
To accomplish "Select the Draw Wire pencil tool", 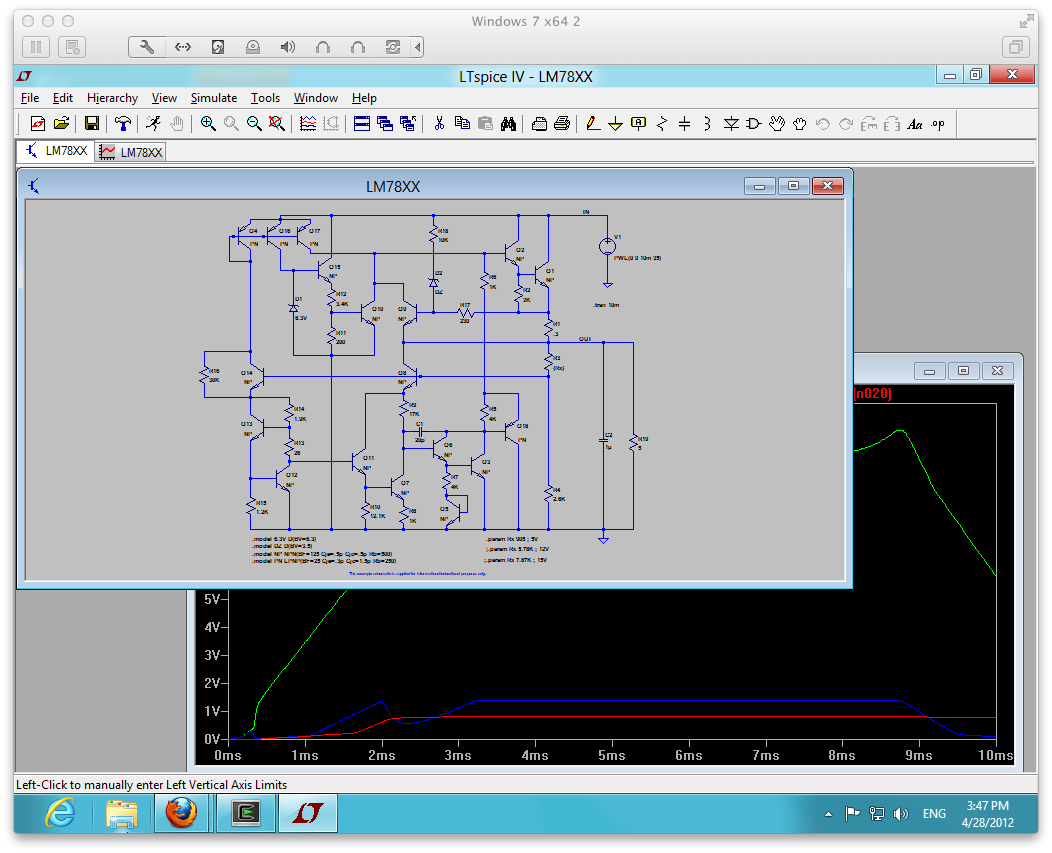I will (592, 123).
